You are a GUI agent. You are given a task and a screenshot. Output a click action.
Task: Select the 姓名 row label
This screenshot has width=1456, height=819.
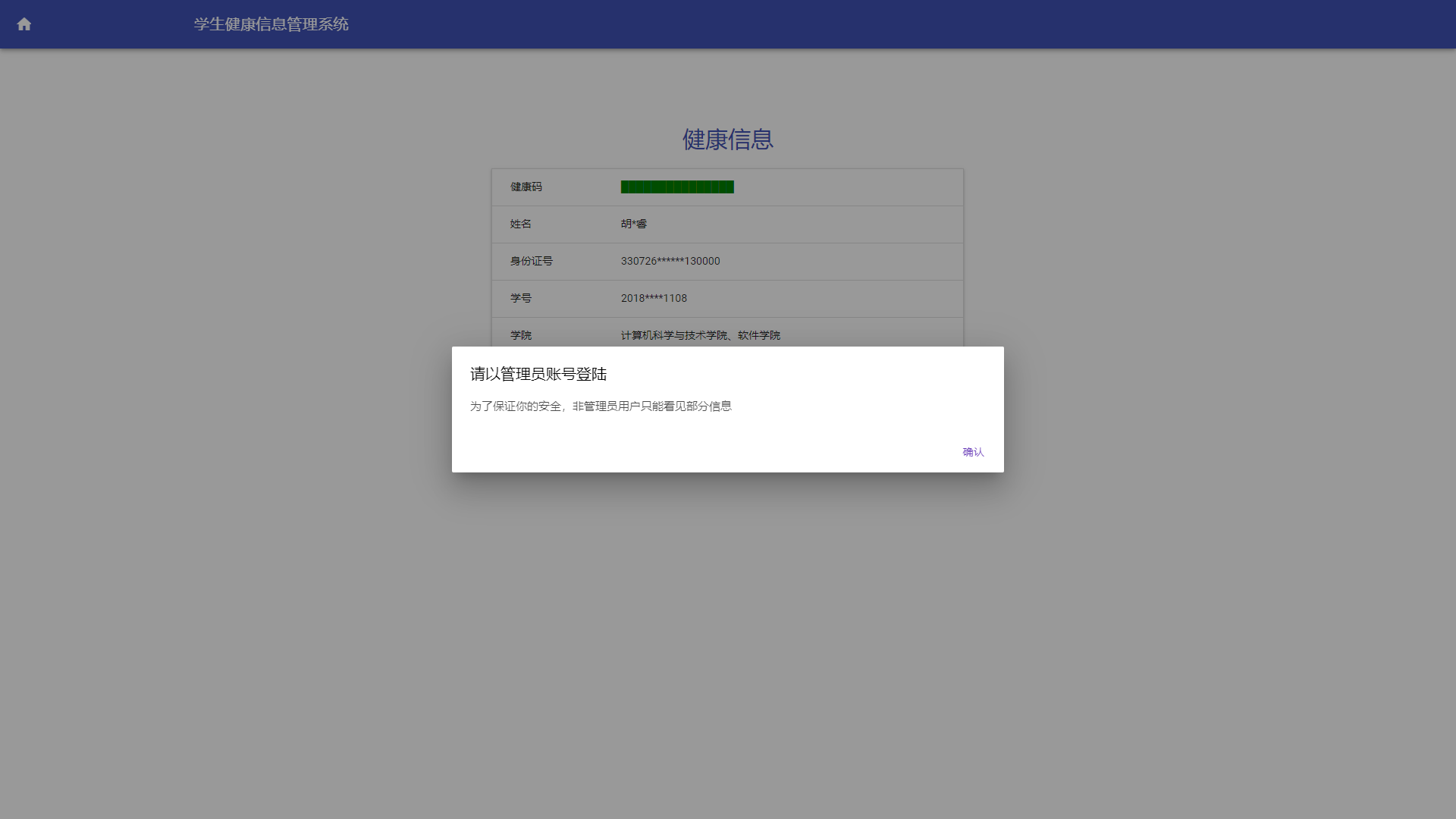click(520, 224)
